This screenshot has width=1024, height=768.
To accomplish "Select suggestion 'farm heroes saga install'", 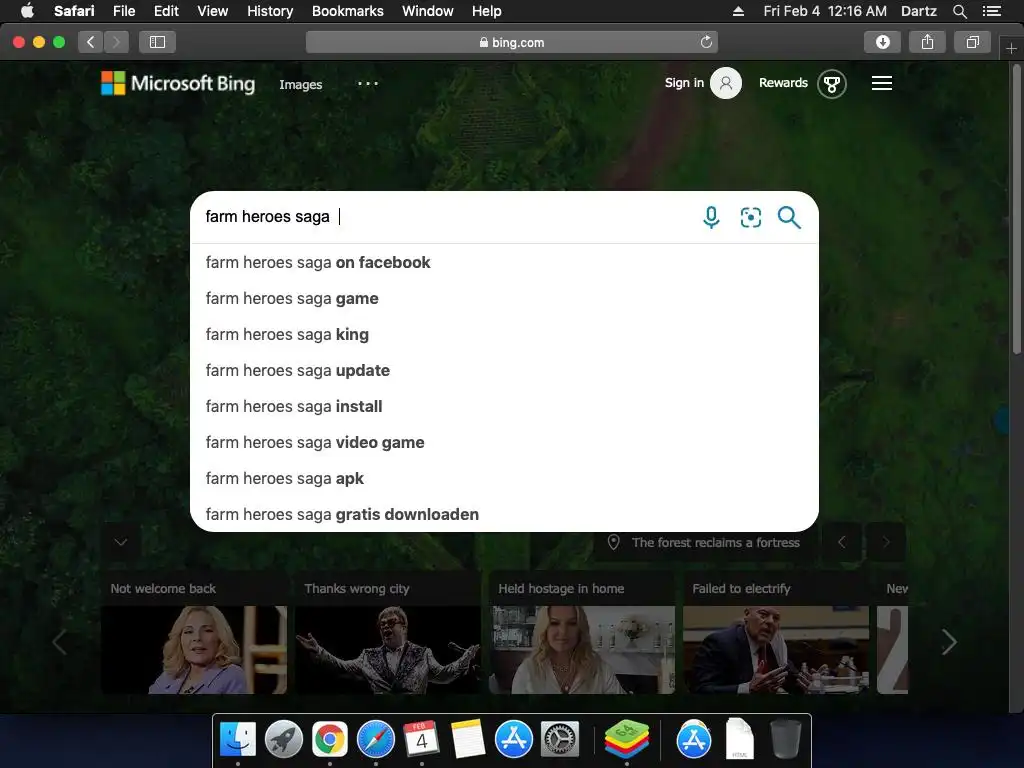I will [x=504, y=406].
